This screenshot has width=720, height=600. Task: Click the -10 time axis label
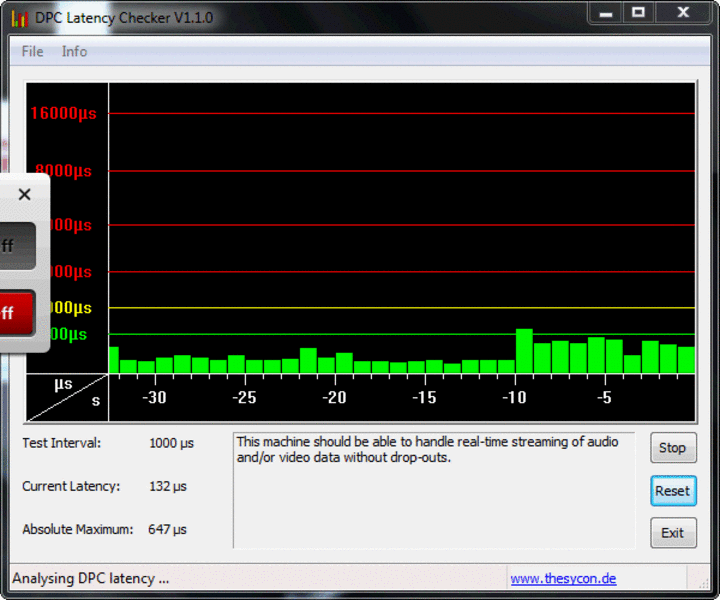coord(514,398)
